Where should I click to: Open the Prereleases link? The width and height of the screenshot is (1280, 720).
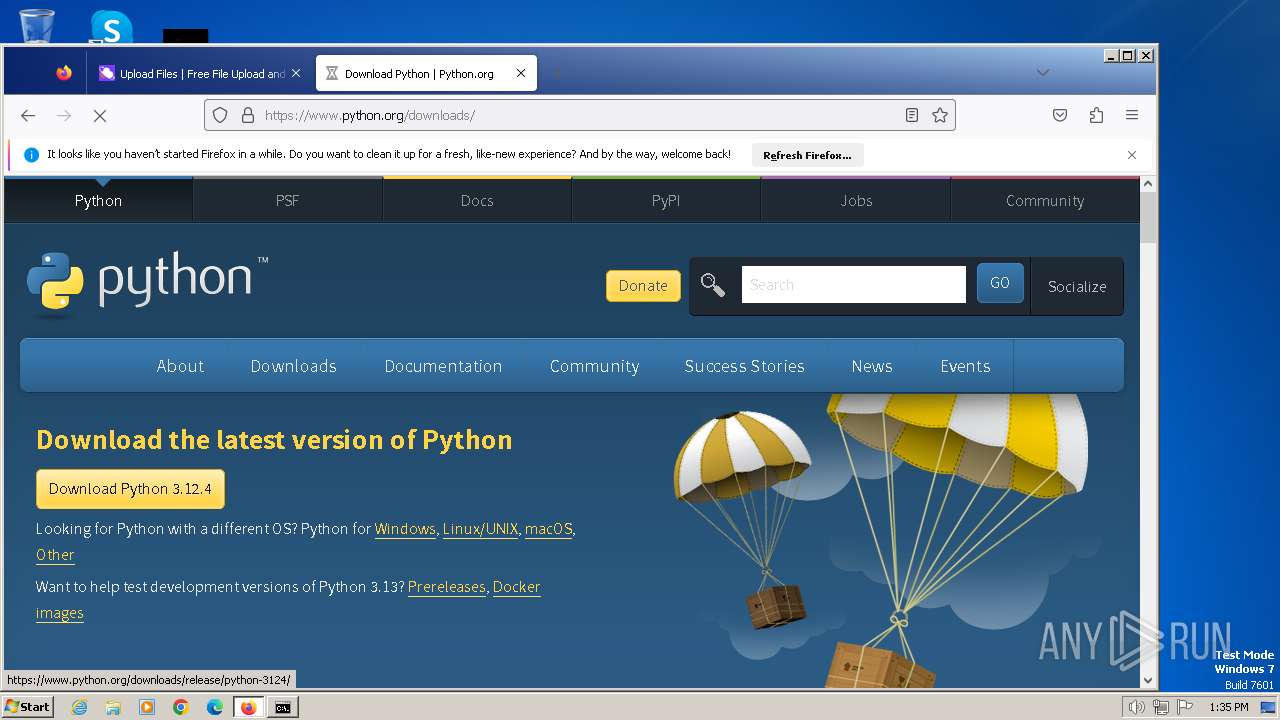[x=447, y=586]
